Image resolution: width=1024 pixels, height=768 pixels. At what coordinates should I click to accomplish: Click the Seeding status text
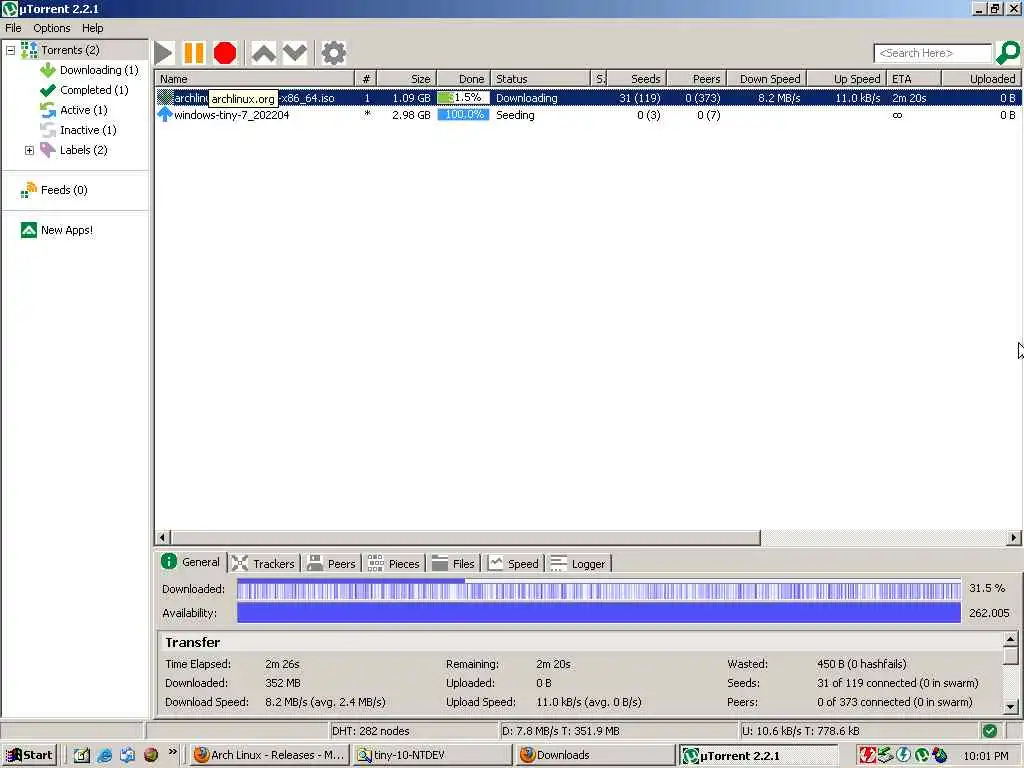point(515,115)
